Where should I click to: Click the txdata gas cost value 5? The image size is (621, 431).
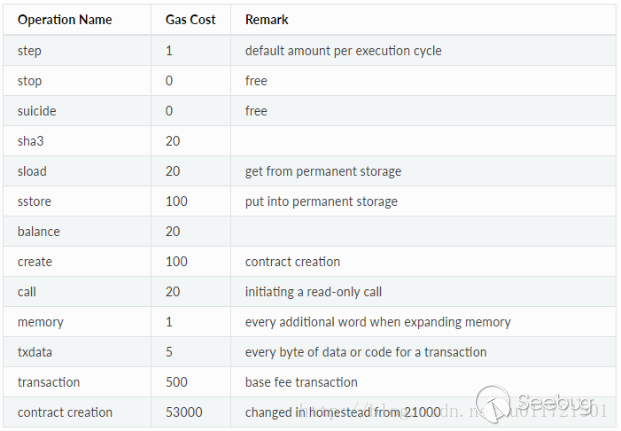click(x=169, y=352)
